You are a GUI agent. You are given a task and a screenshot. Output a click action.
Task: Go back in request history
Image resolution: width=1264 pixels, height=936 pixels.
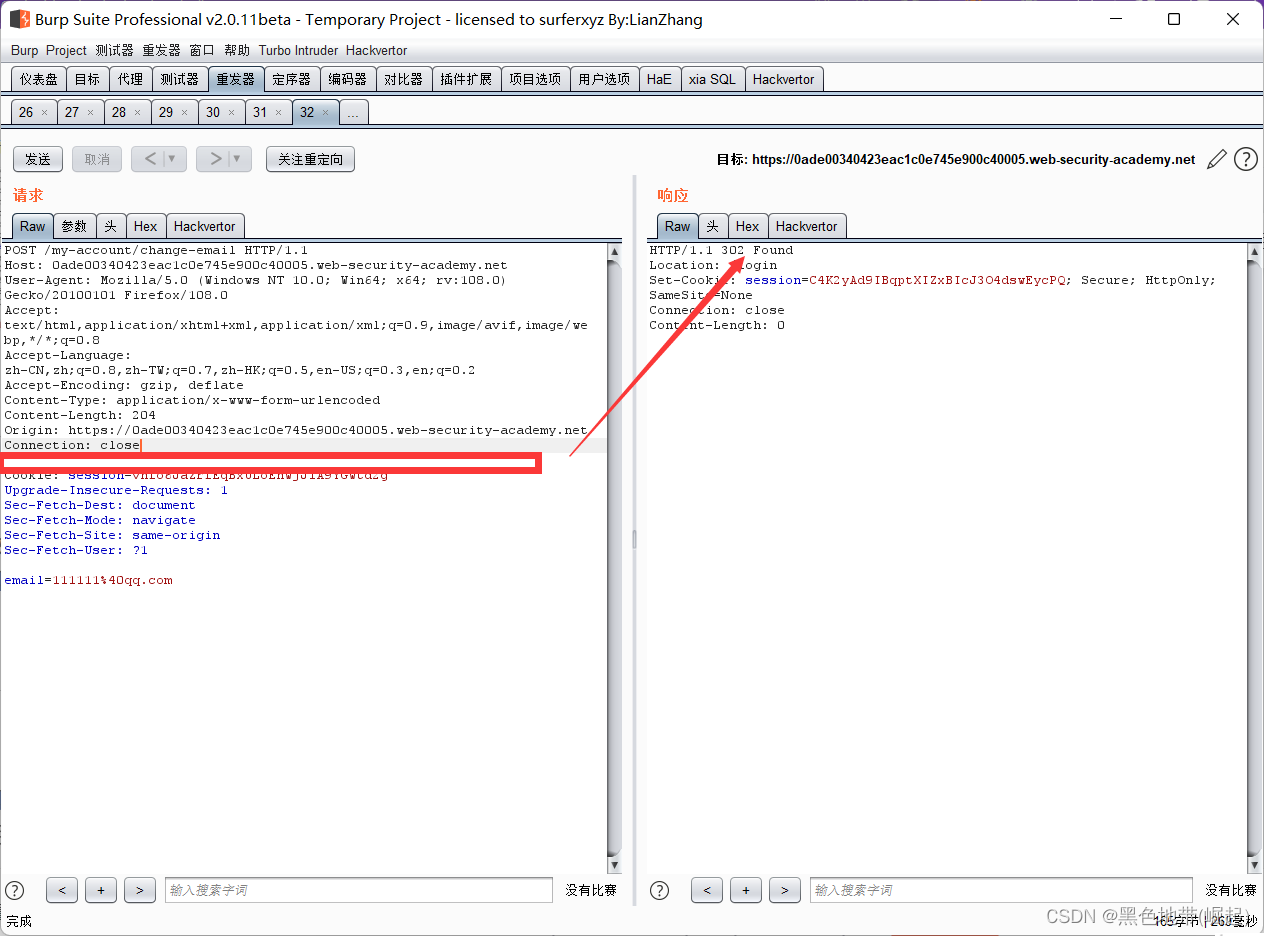149,159
